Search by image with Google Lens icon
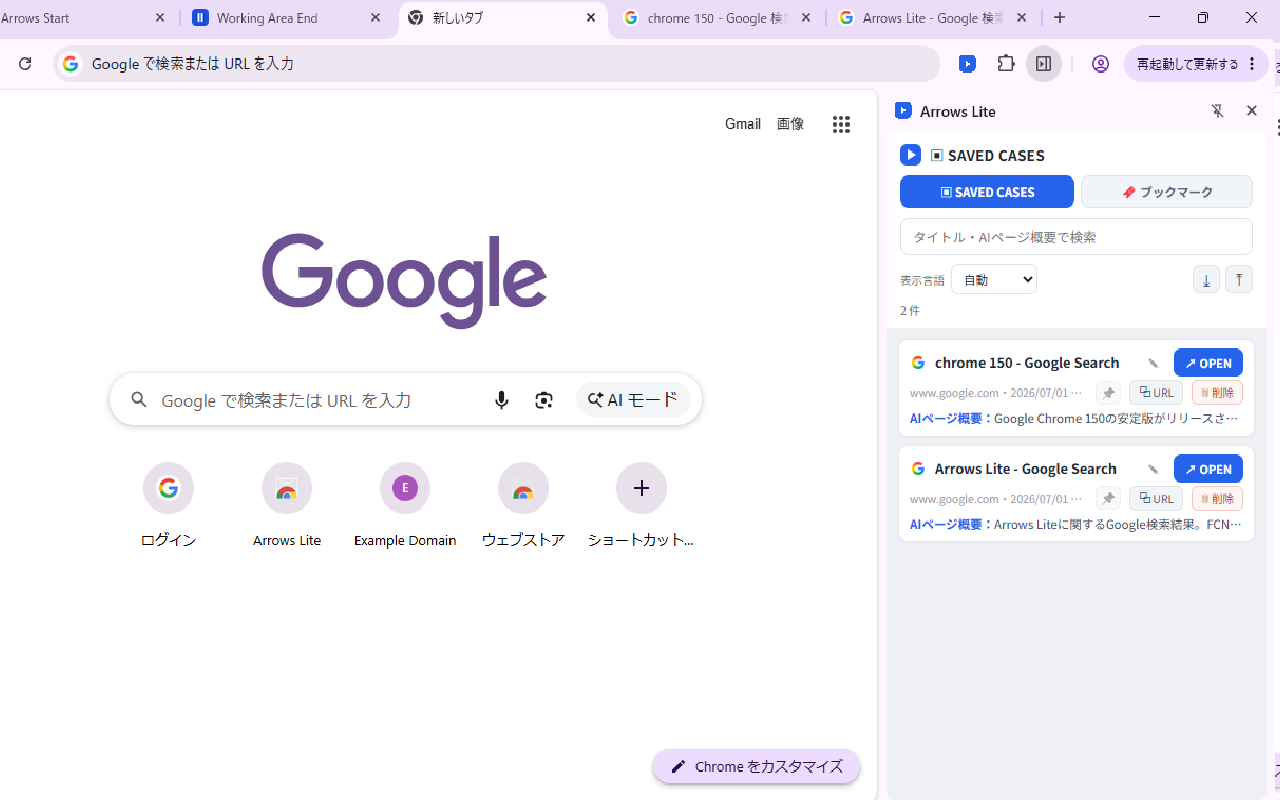This screenshot has width=1280, height=800. pyautogui.click(x=544, y=400)
